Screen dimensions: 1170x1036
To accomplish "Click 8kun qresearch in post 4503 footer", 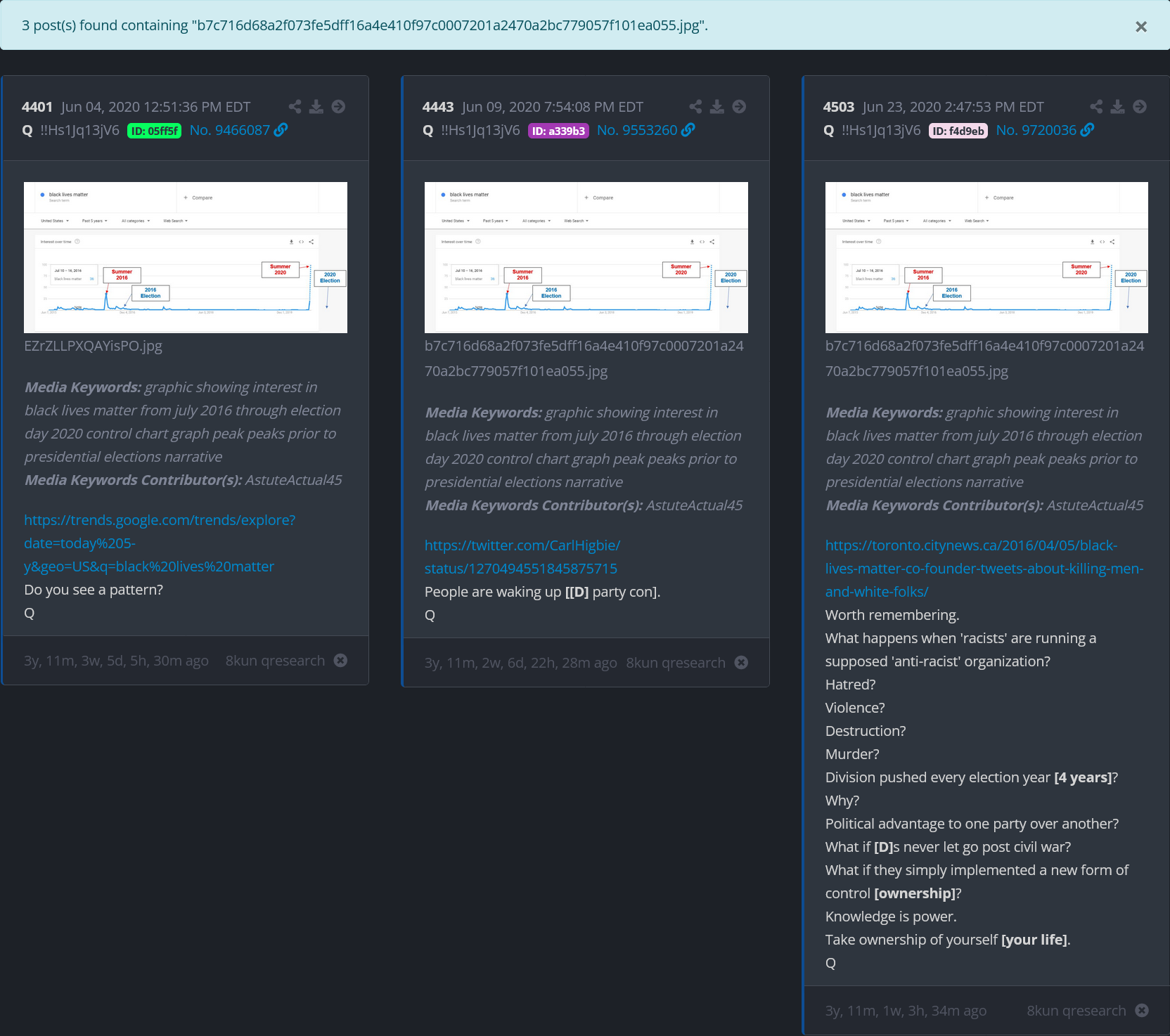I will point(1076,1011).
